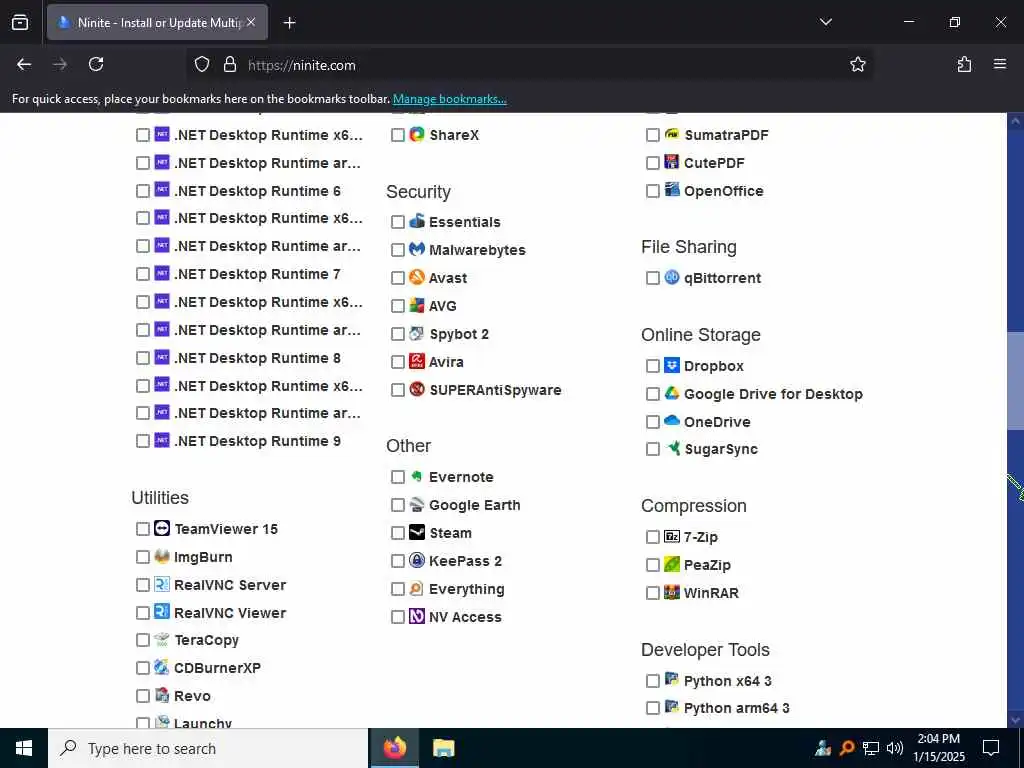Click the Avira red icon
Viewport: 1024px width, 768px height.
click(x=417, y=361)
